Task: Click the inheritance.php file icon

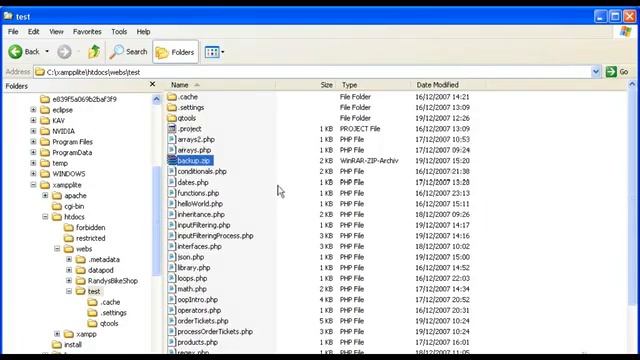Action: tap(172, 214)
